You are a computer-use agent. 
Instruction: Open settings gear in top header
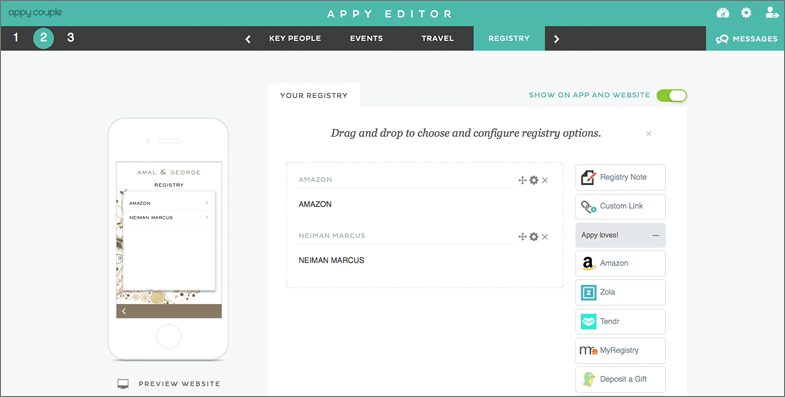point(746,13)
